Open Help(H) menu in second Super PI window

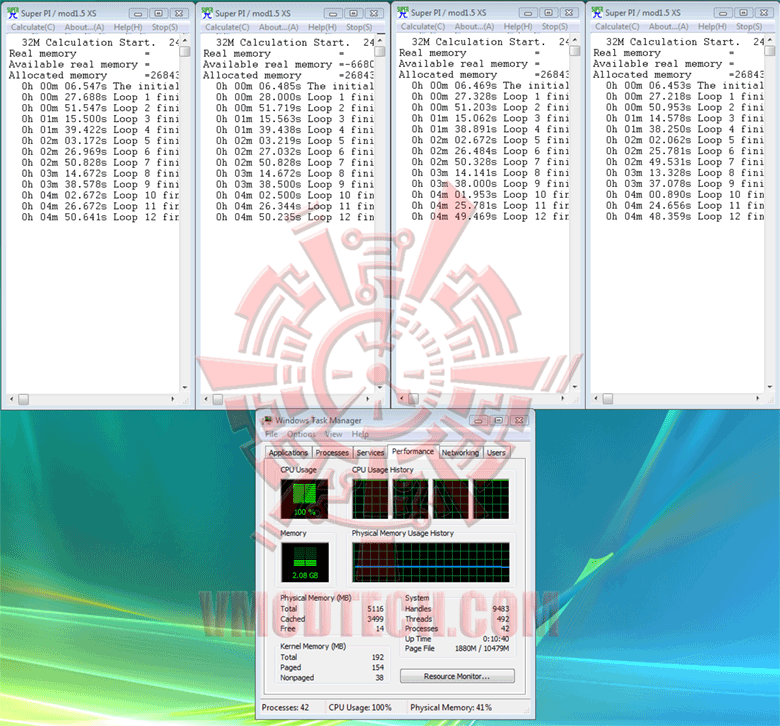coord(322,27)
